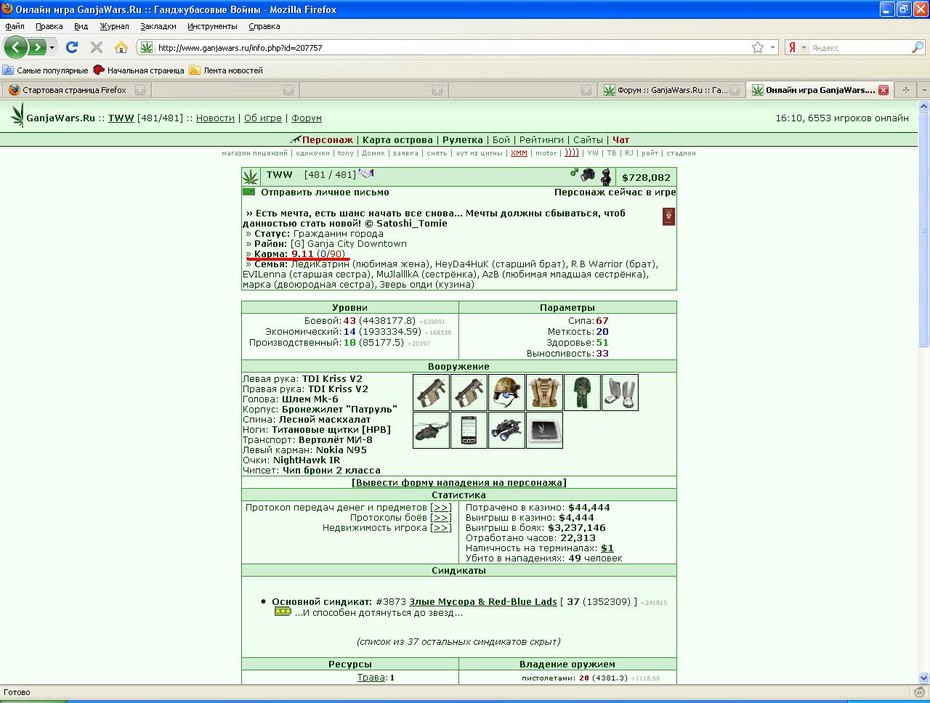Open the Yandex search engine selector
This screenshot has width=930, height=703.
[x=795, y=47]
